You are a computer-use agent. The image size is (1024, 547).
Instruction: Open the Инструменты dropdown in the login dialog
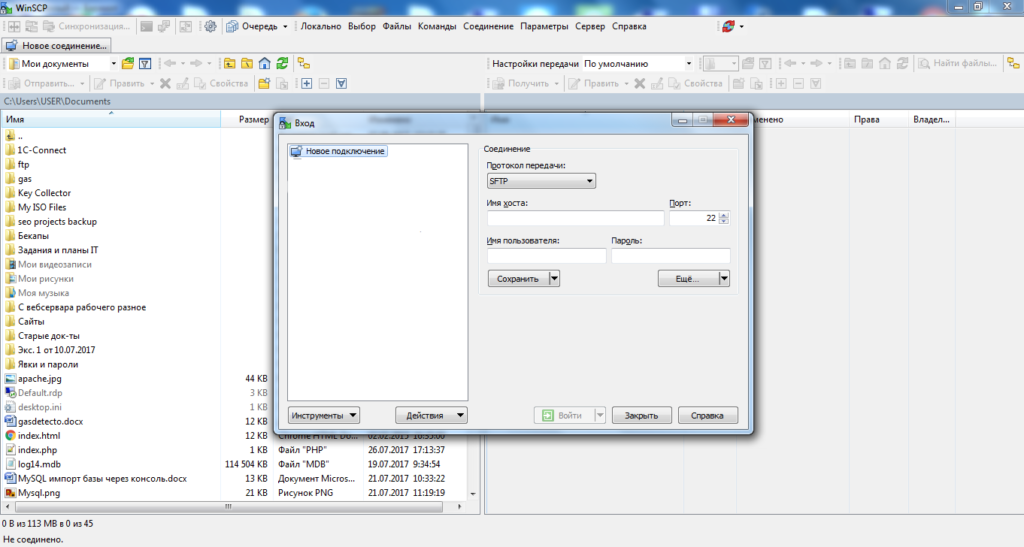[324, 415]
